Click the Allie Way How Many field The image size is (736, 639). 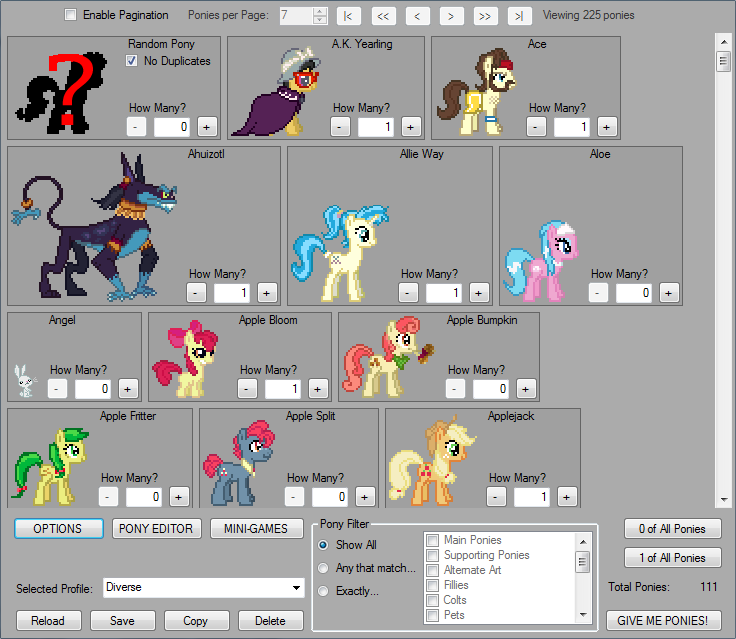(x=444, y=293)
